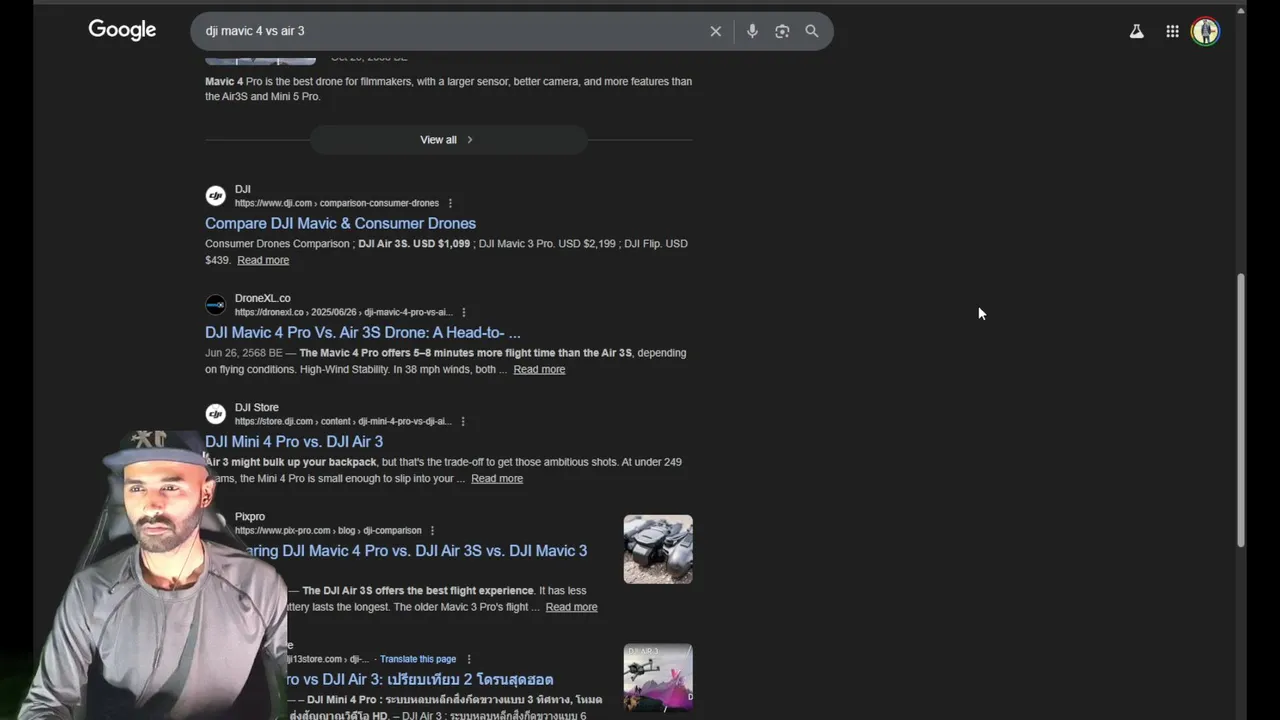This screenshot has width=1280, height=720.
Task: Click the DJI Store site name
Action: click(x=256, y=407)
